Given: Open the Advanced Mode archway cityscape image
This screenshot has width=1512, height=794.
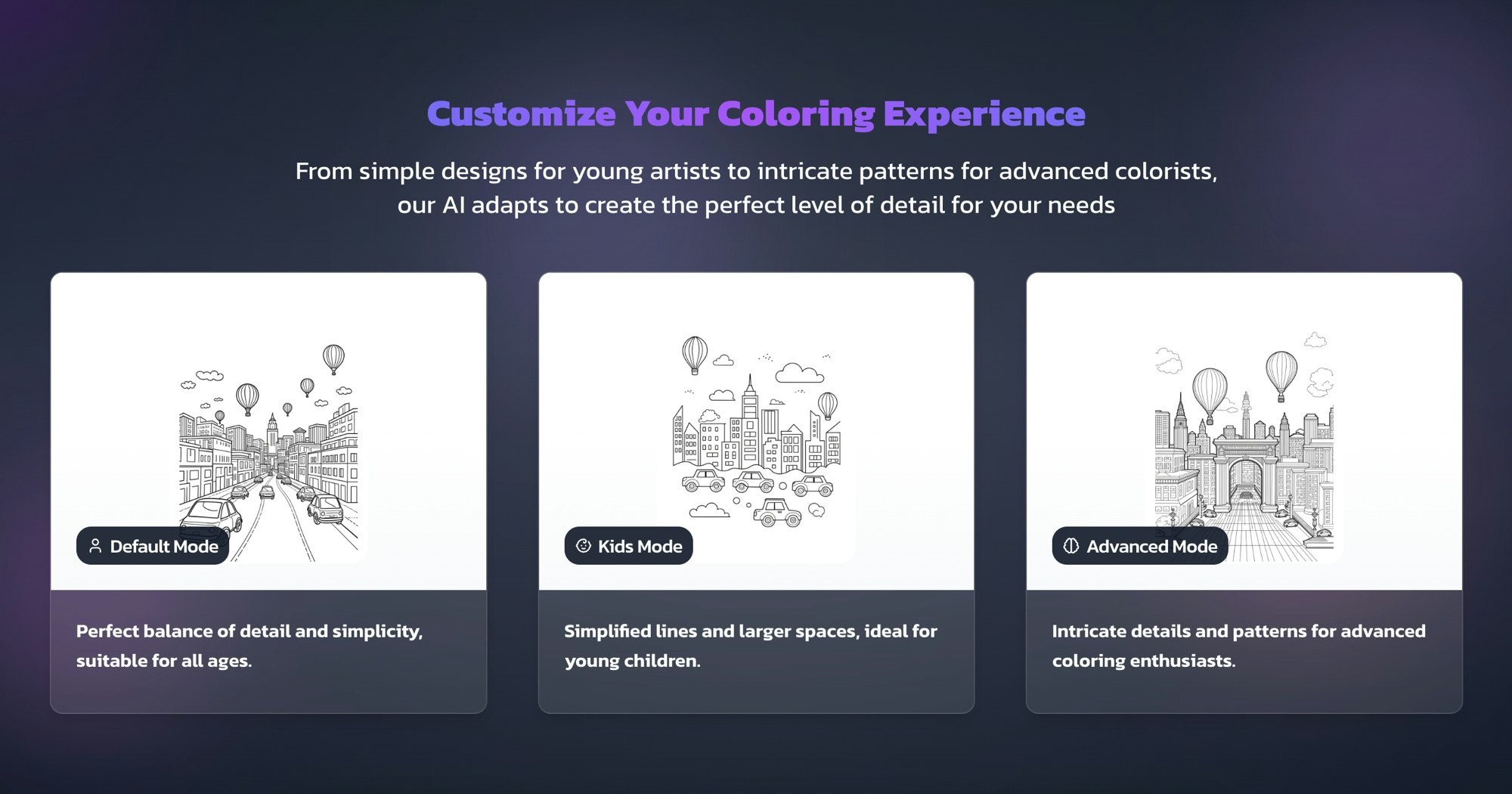Looking at the screenshot, I should click(1244, 446).
